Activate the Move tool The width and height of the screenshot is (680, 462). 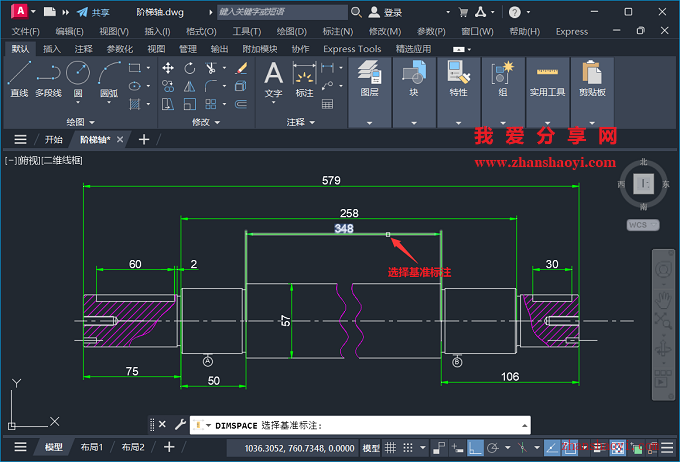point(168,68)
